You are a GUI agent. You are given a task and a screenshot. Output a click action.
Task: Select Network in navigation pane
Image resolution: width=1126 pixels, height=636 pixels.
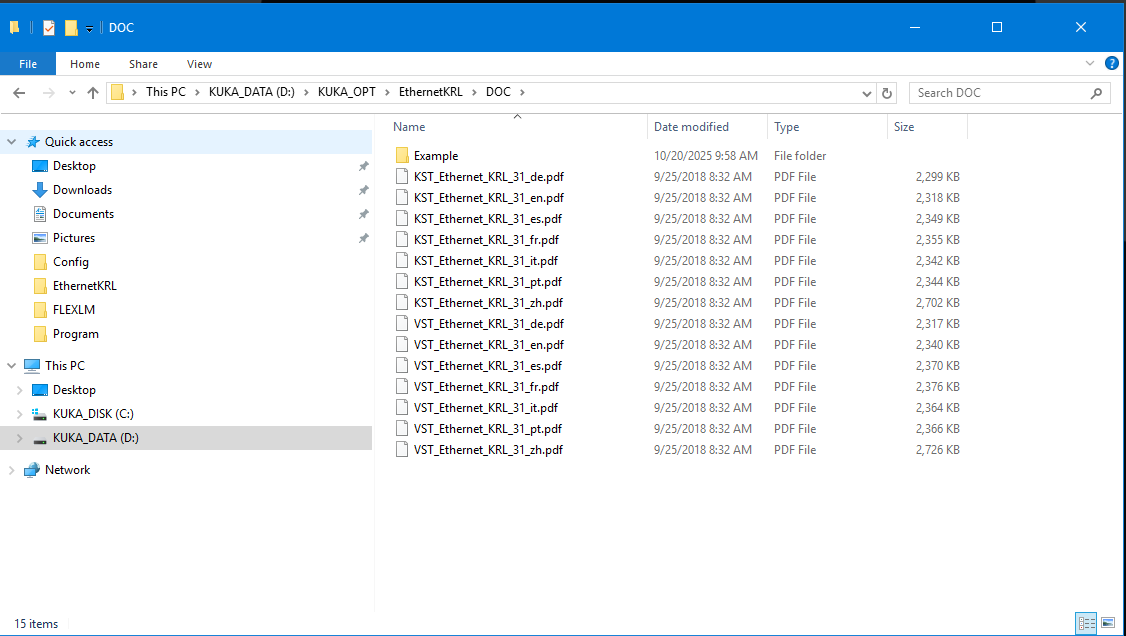click(x=68, y=470)
